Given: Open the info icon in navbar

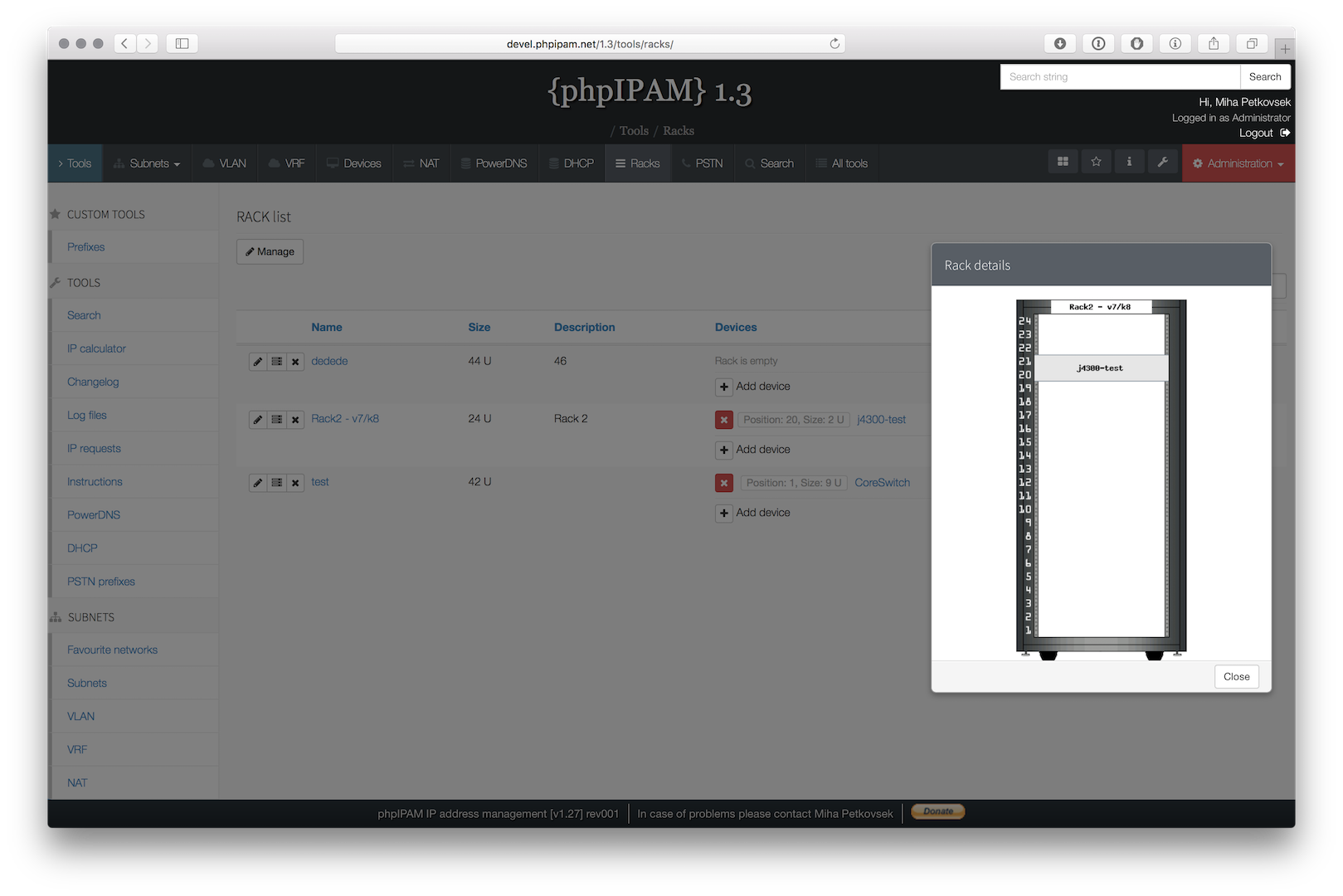Looking at the screenshot, I should coord(1129,162).
